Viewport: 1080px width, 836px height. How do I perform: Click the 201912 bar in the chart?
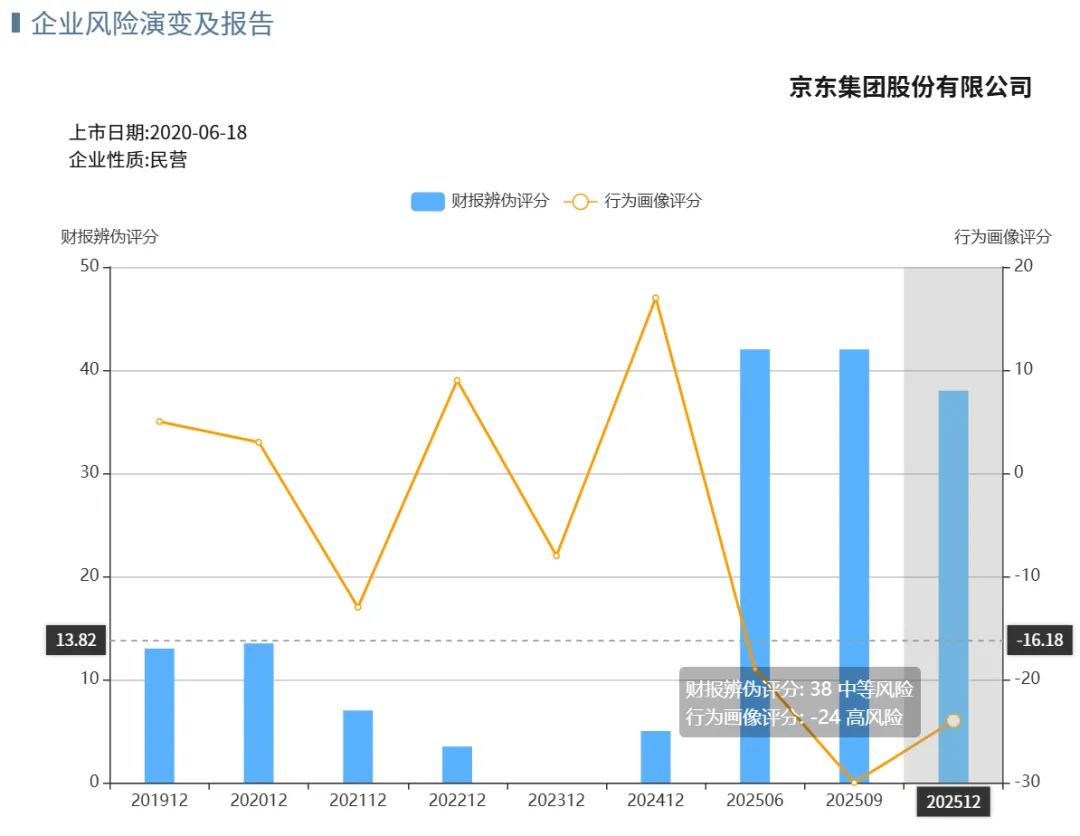click(159, 715)
